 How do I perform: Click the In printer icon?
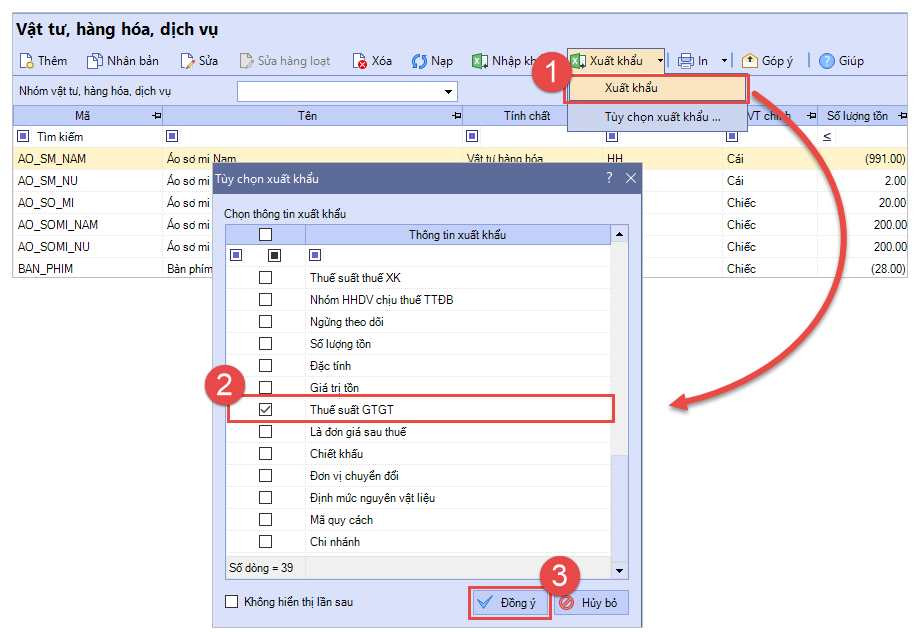tap(686, 61)
